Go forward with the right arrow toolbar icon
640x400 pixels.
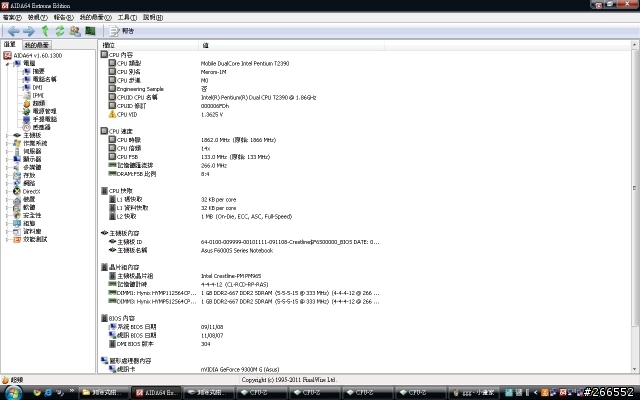(29, 31)
